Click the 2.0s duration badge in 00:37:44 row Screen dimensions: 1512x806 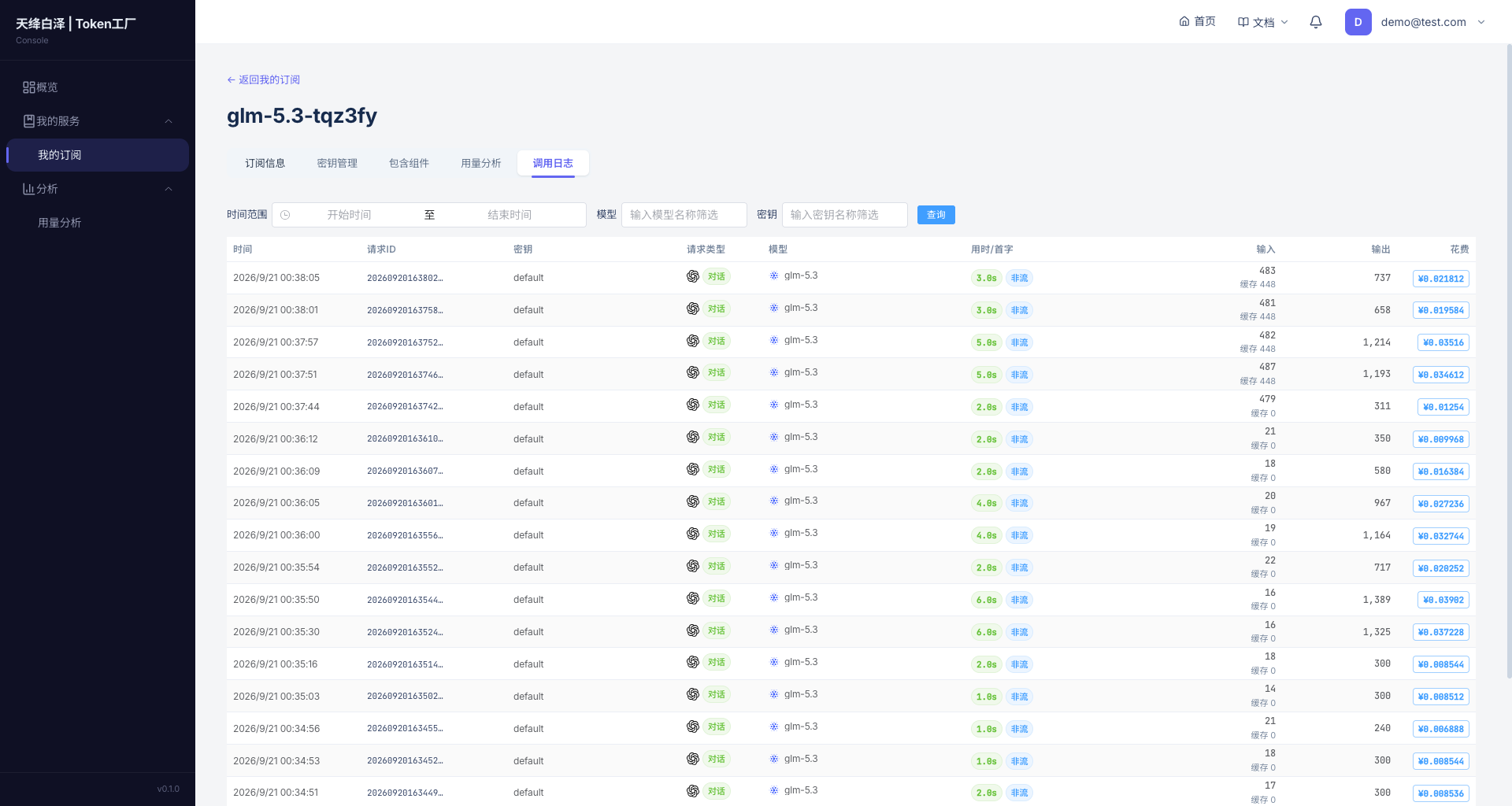[x=987, y=407]
